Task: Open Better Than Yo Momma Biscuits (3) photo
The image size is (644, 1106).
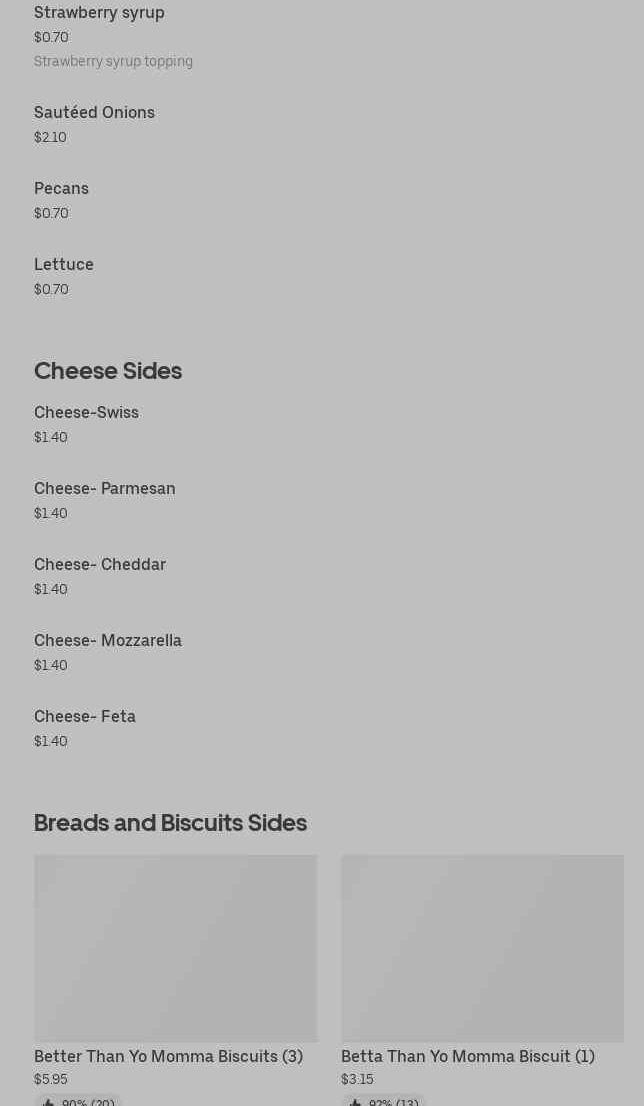Action: pos(176,948)
